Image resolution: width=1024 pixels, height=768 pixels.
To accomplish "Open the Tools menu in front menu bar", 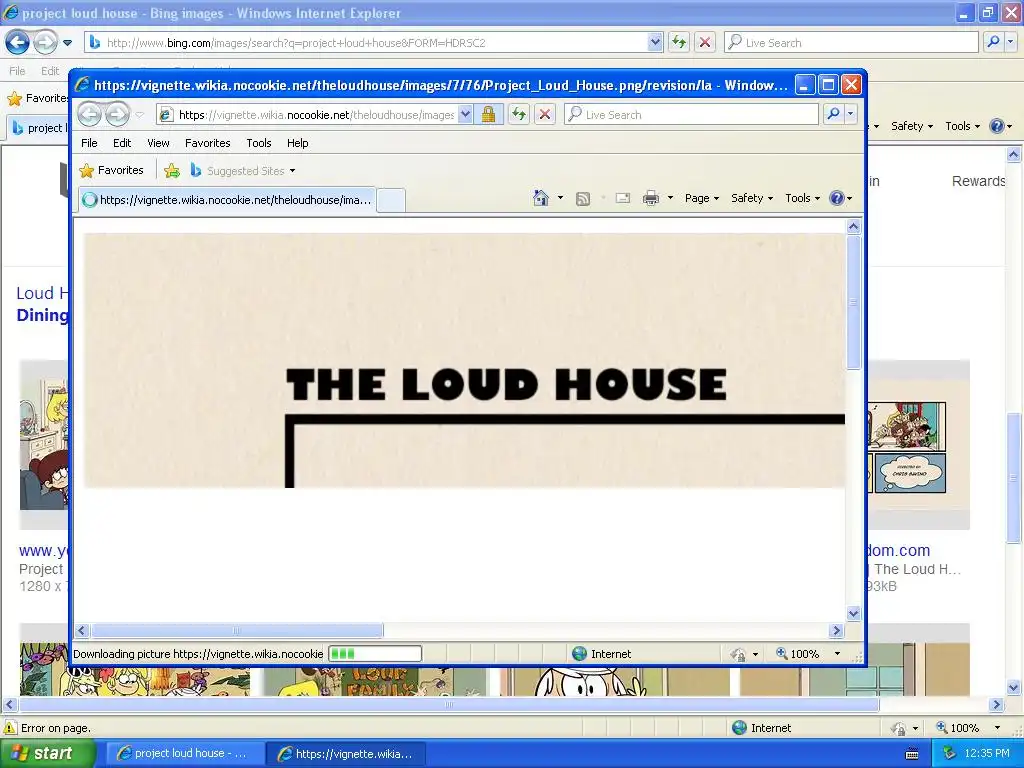I will 259,143.
